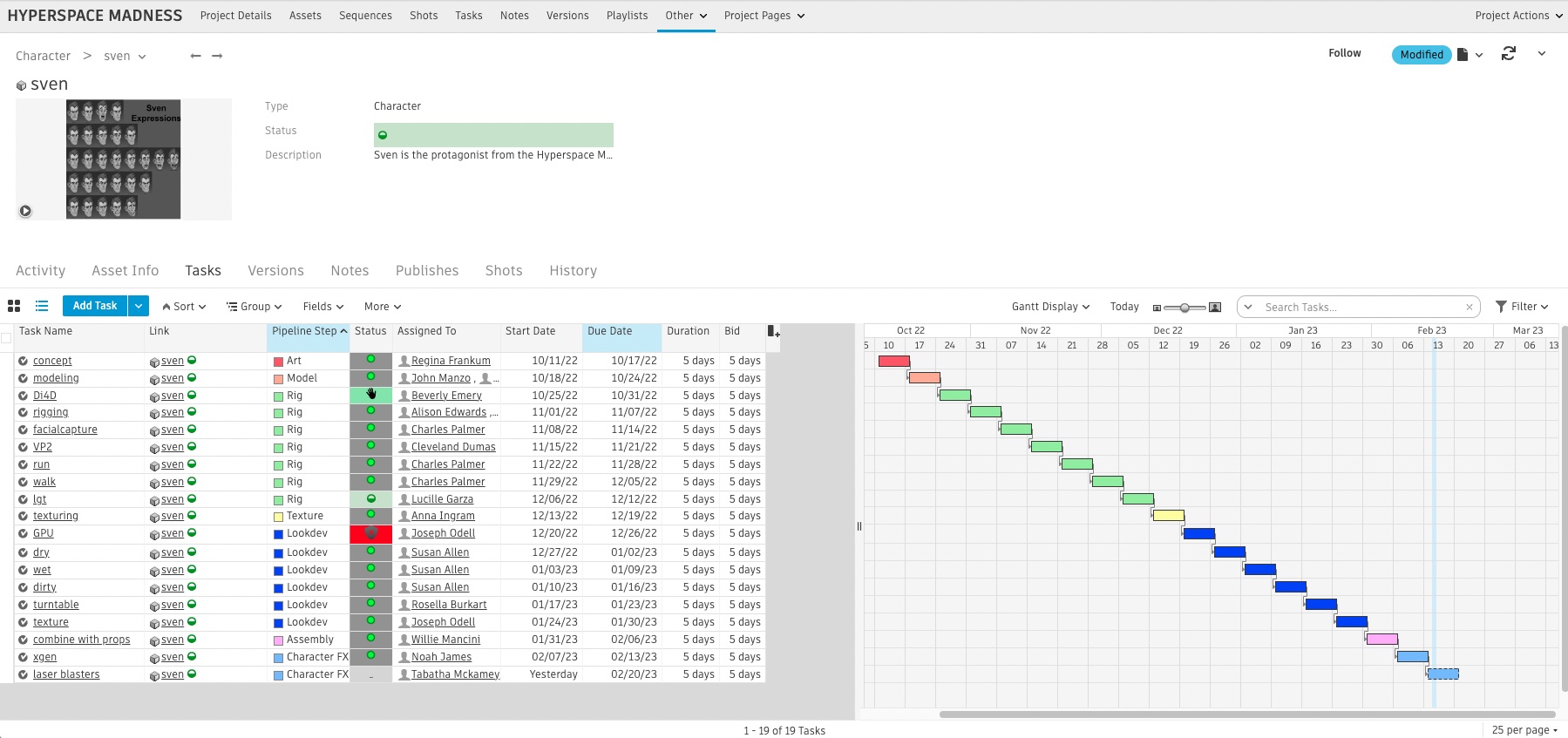Click the user icon next to Regina Frankum

(404, 361)
